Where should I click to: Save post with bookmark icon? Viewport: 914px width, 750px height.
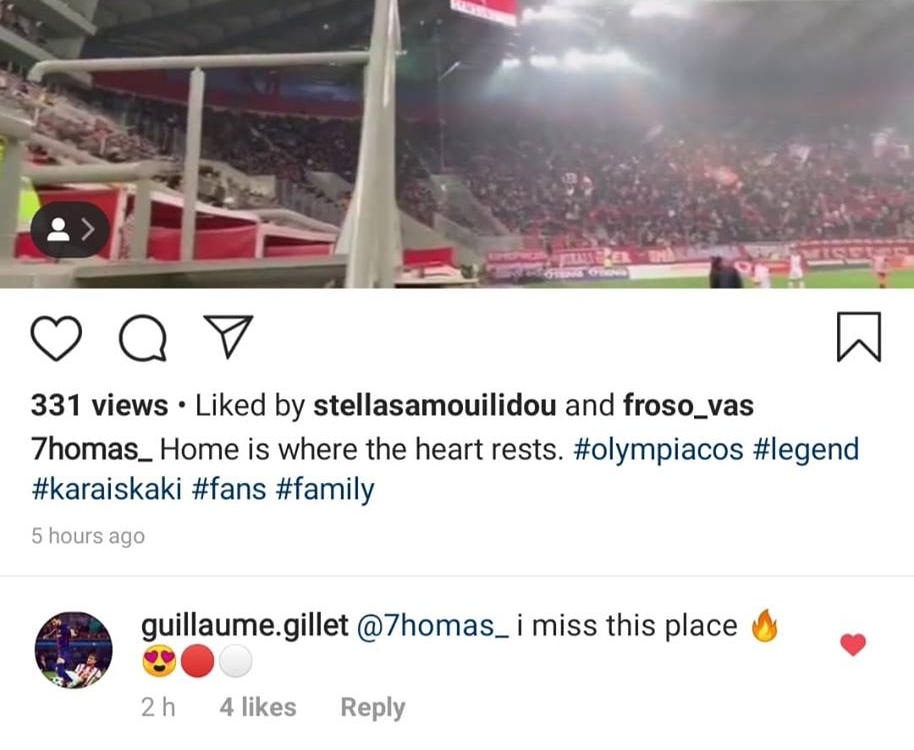pos(858,337)
